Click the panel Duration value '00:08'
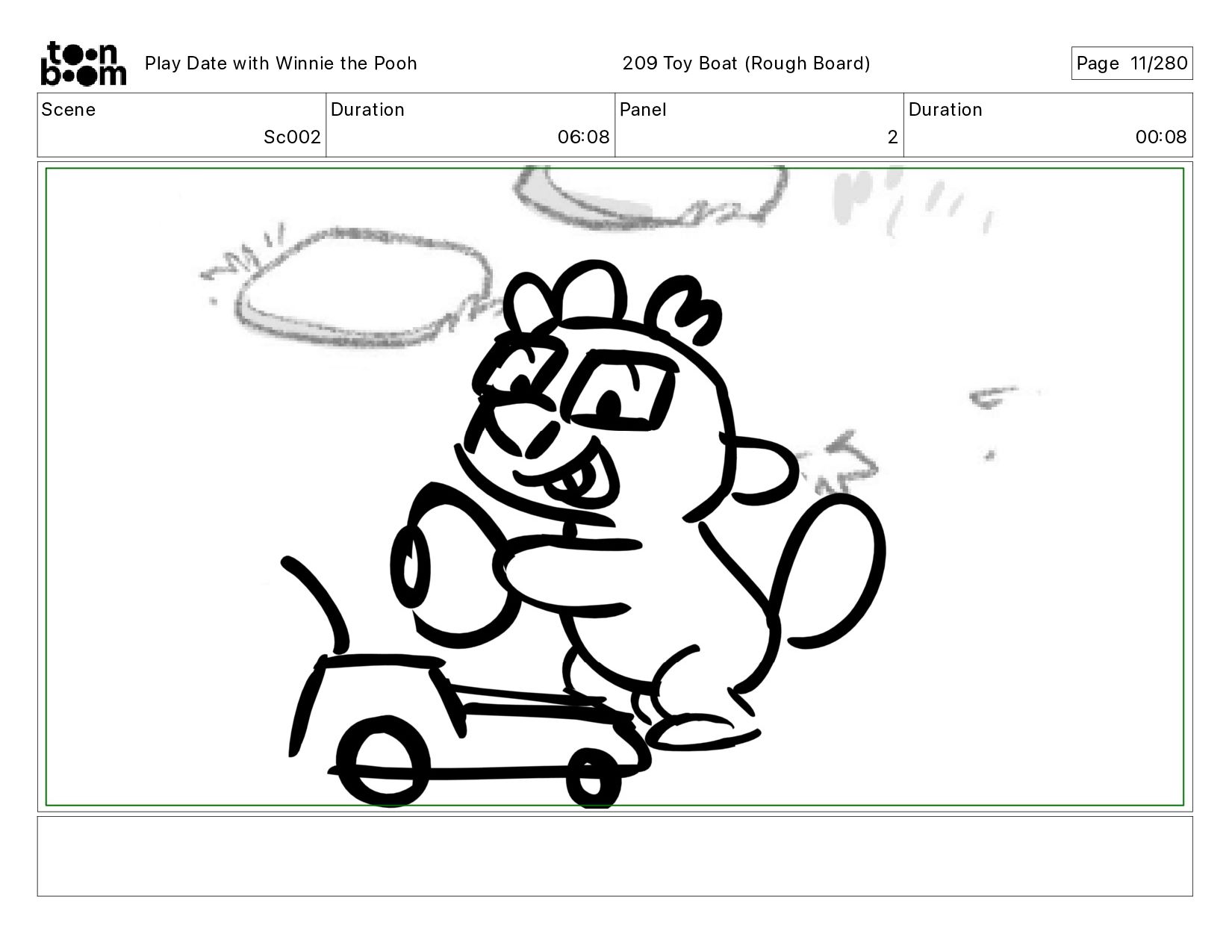 pyautogui.click(x=1161, y=137)
